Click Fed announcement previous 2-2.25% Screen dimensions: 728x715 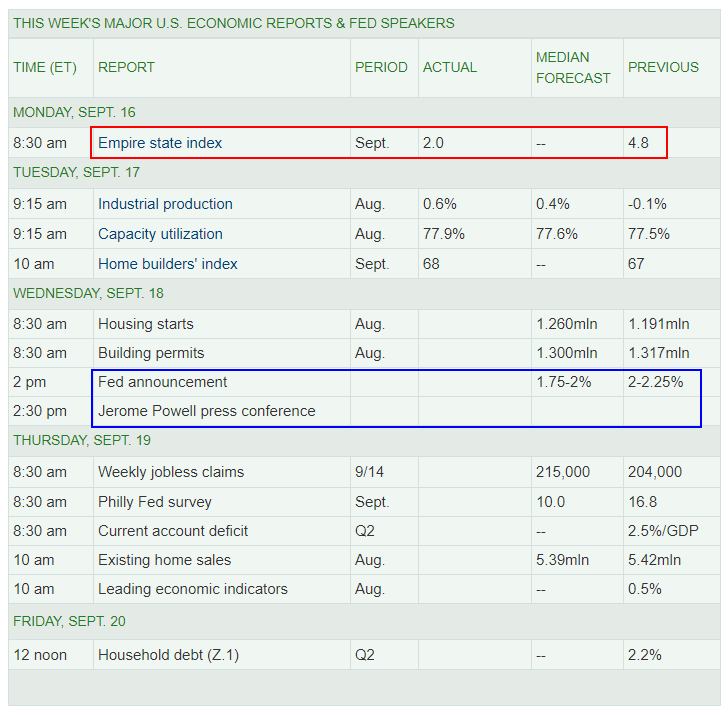pyautogui.click(x=655, y=382)
